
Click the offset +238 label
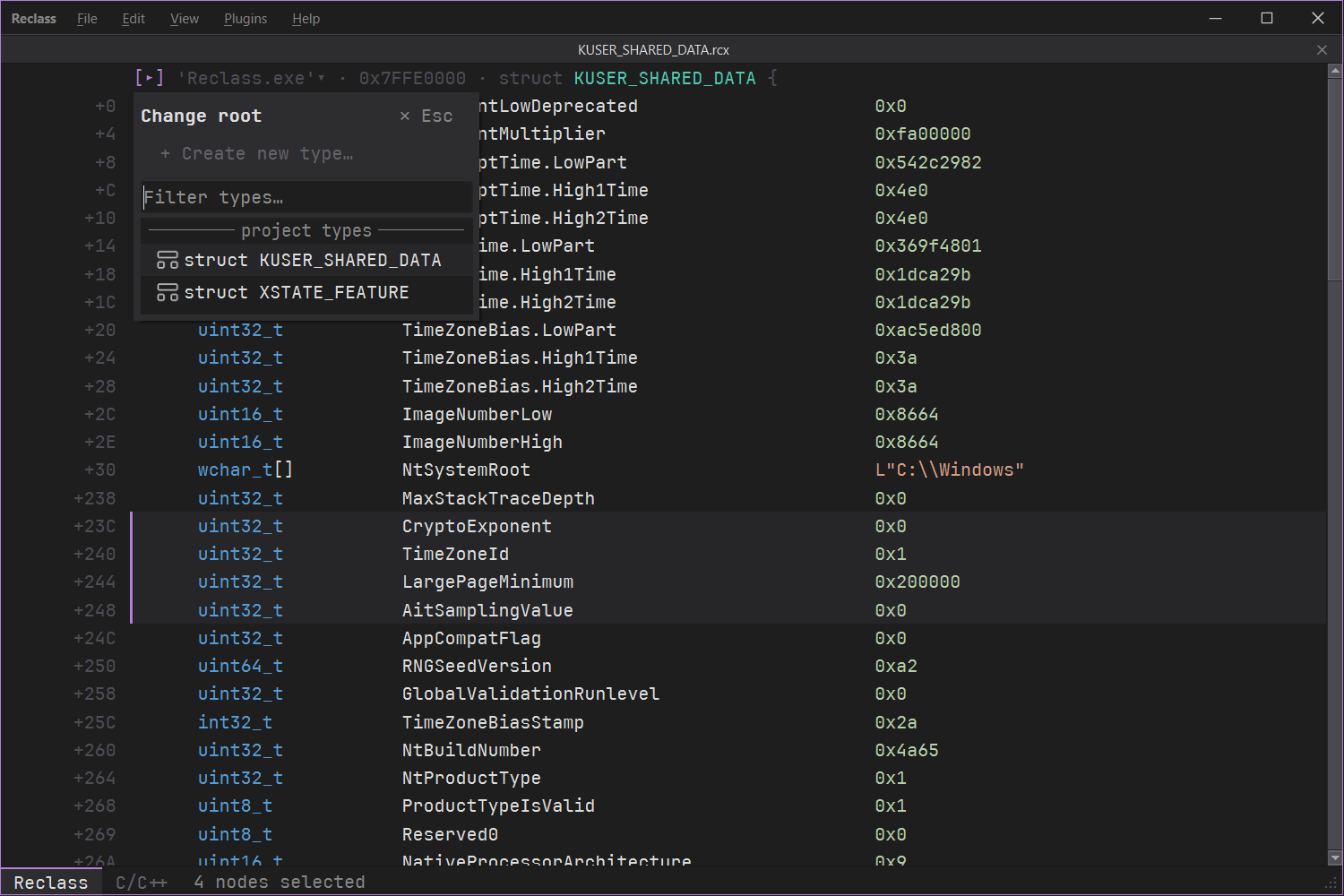coord(95,498)
